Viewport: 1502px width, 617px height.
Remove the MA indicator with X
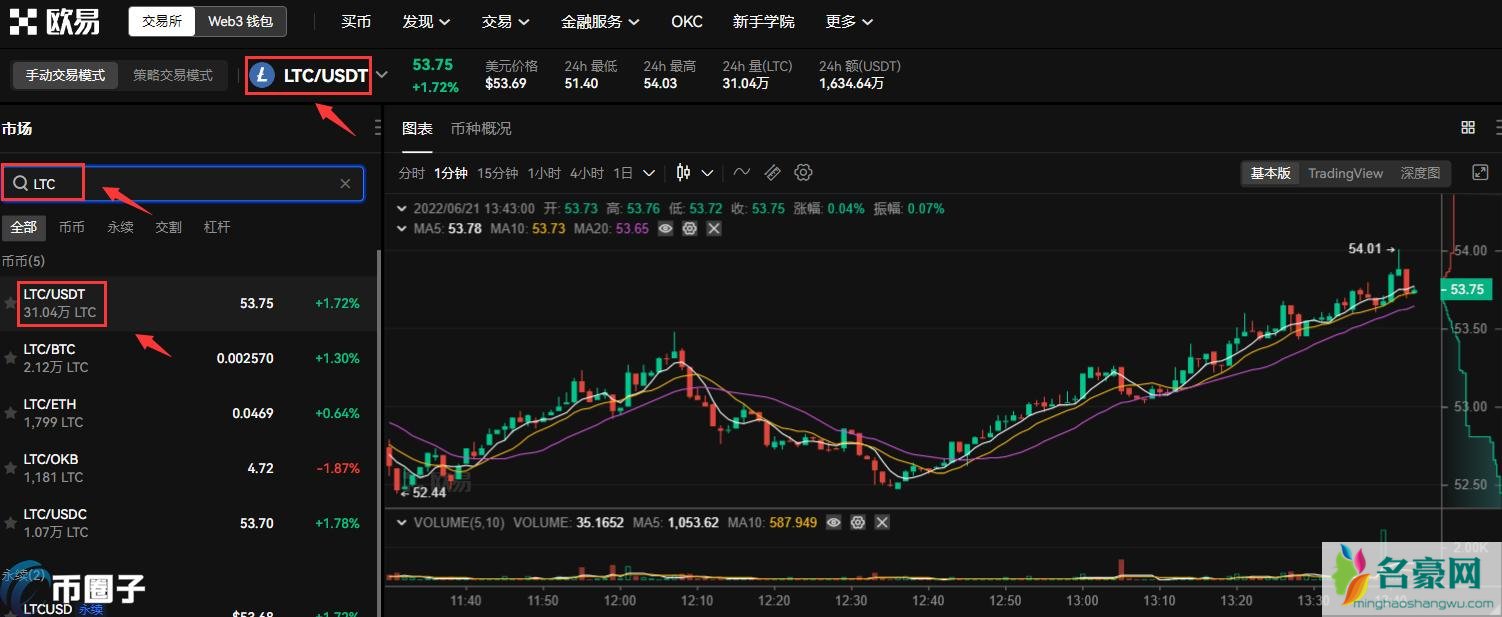713,229
